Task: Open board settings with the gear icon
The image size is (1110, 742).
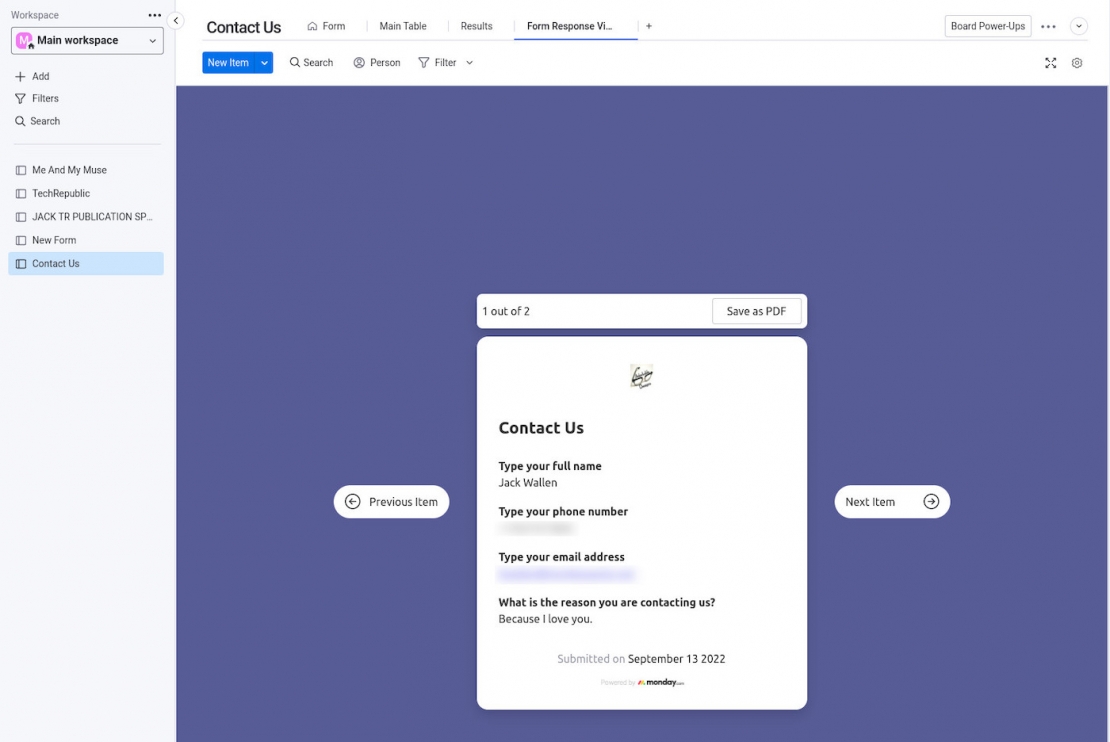Action: [x=1077, y=63]
